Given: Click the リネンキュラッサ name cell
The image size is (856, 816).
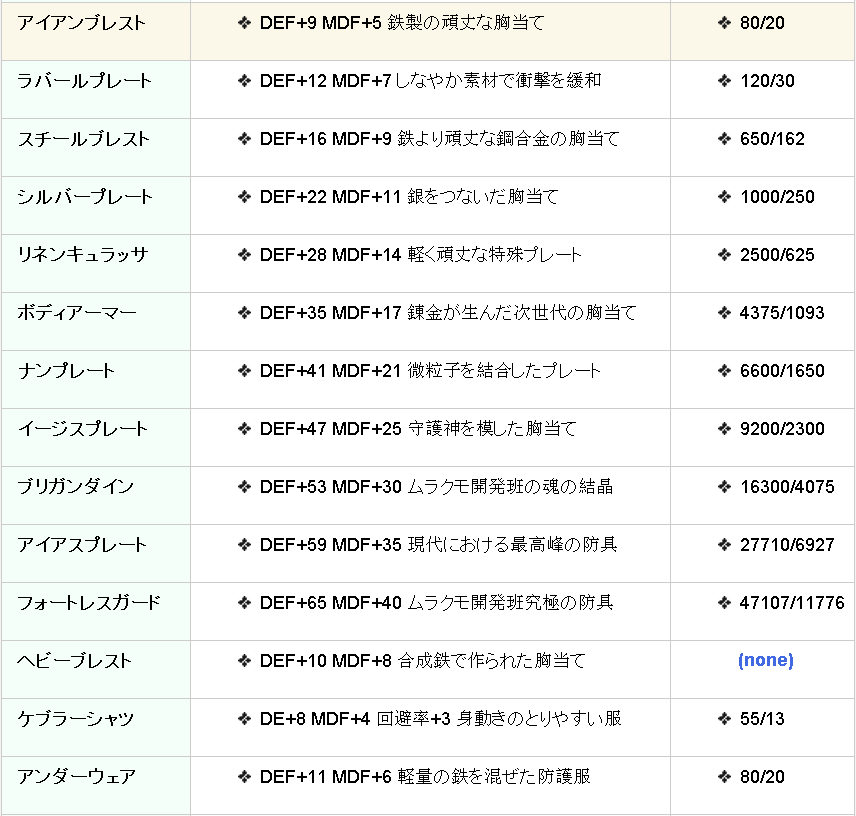Looking at the screenshot, I should (82, 255).
